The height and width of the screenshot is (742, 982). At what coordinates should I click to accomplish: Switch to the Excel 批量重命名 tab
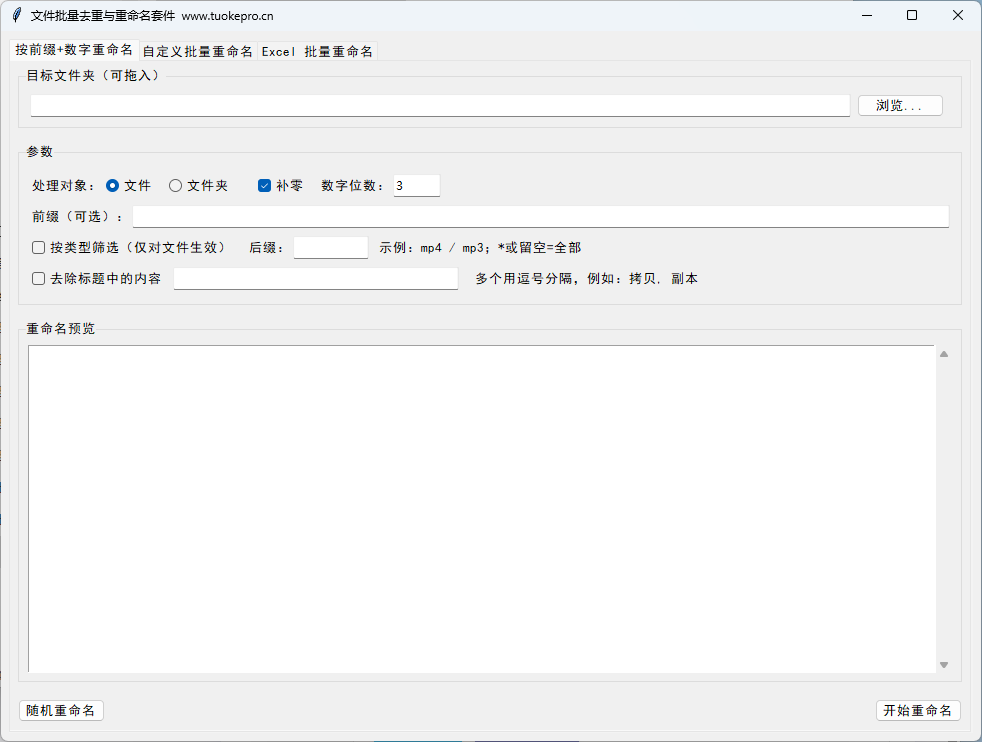point(320,51)
